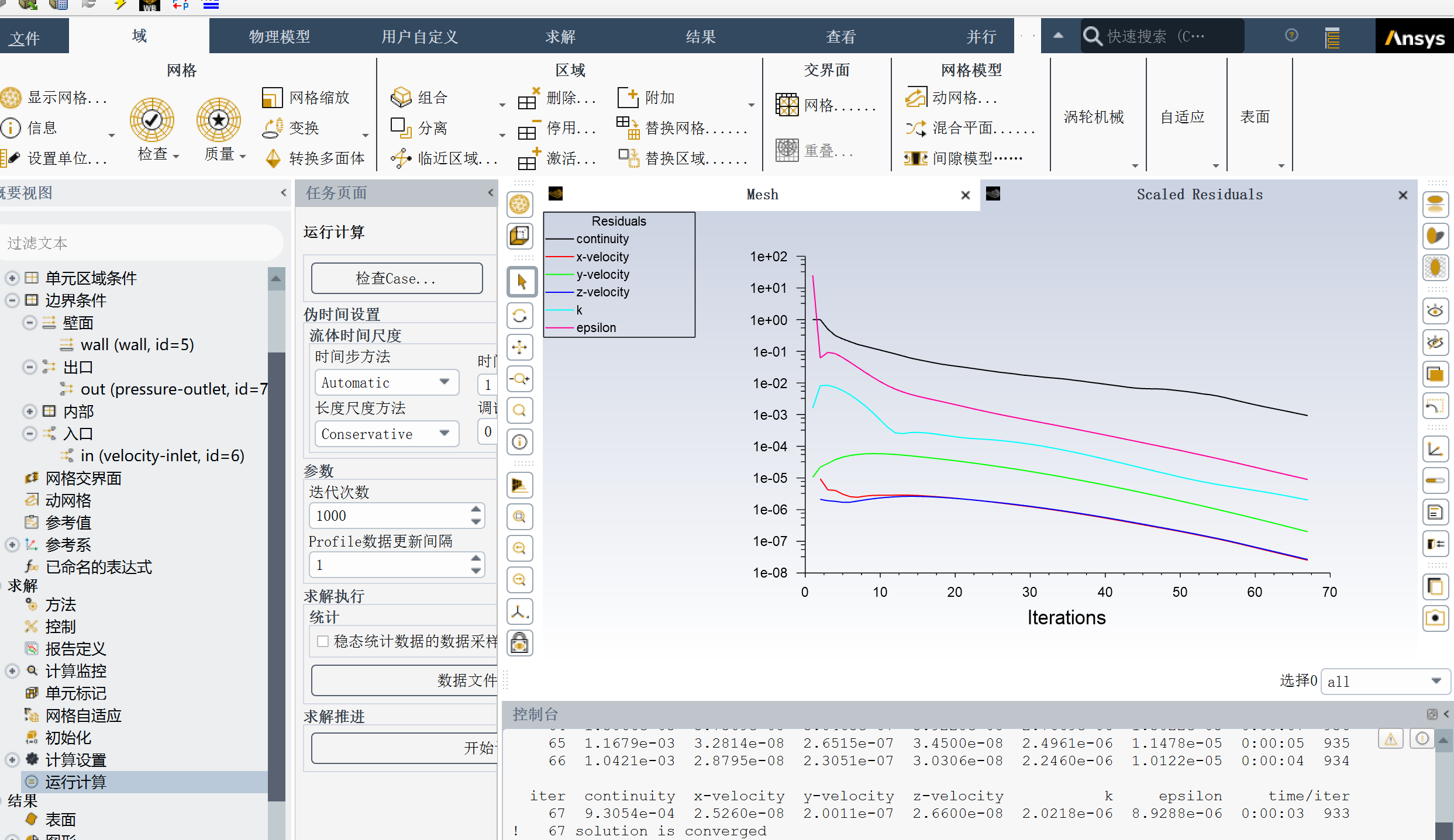The image size is (1454, 840).
Task: Click the iteration count field showing 1000
Action: click(x=390, y=516)
